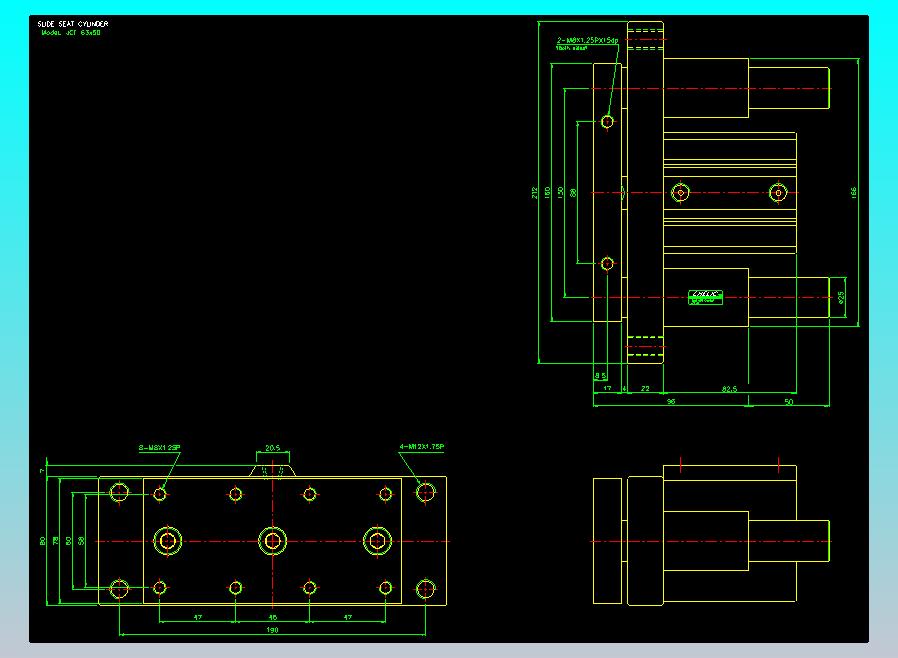Select the 2-M8X1.25PX15dp callout text

[x=588, y=41]
